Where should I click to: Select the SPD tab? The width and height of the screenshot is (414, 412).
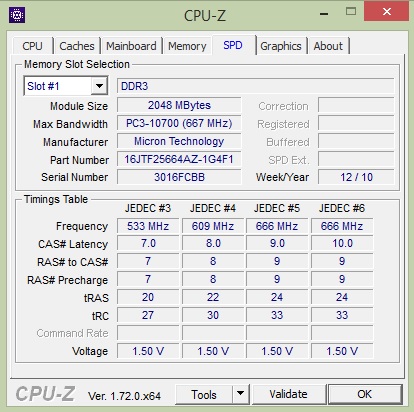coord(233,45)
